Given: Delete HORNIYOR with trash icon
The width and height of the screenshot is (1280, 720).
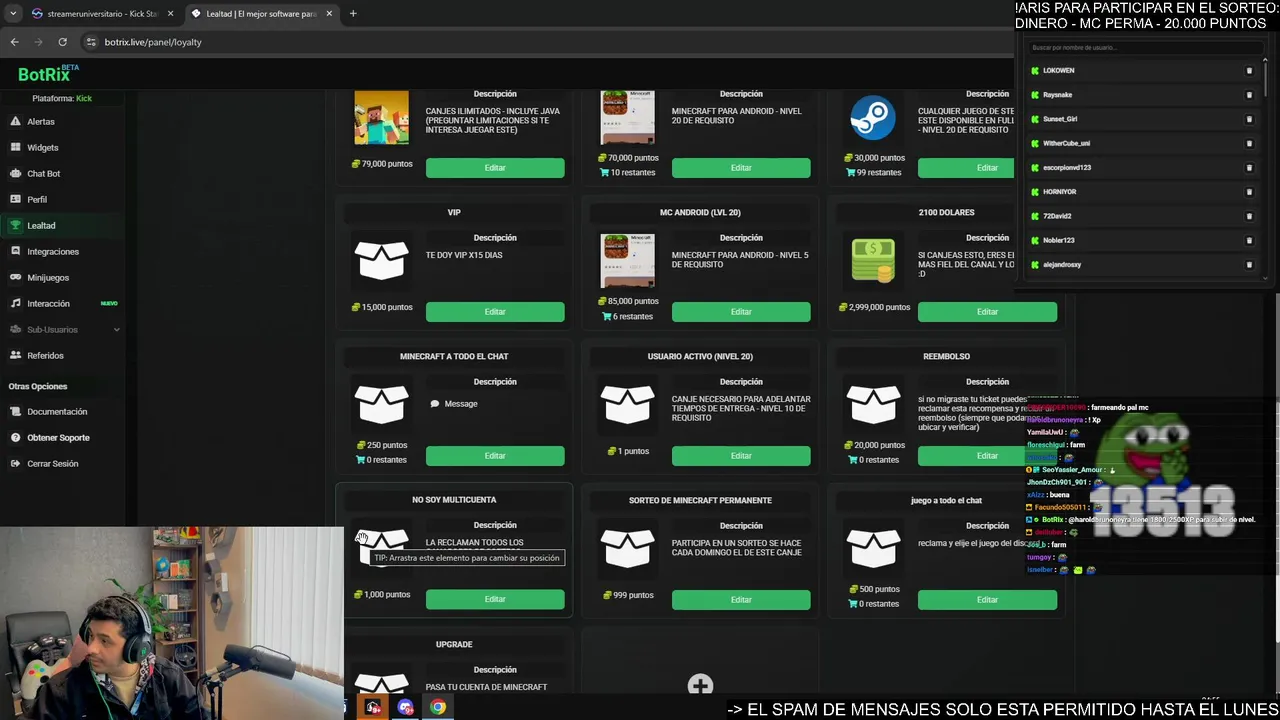Looking at the screenshot, I should (x=1249, y=192).
